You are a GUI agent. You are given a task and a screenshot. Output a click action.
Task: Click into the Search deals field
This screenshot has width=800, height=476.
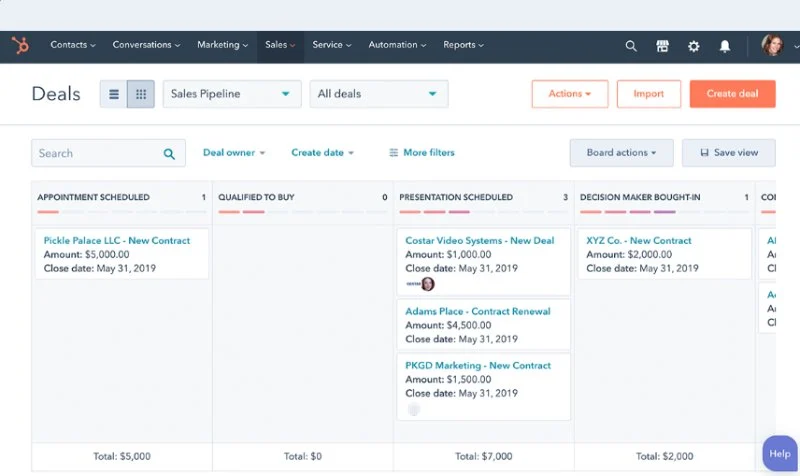pyautogui.click(x=108, y=153)
